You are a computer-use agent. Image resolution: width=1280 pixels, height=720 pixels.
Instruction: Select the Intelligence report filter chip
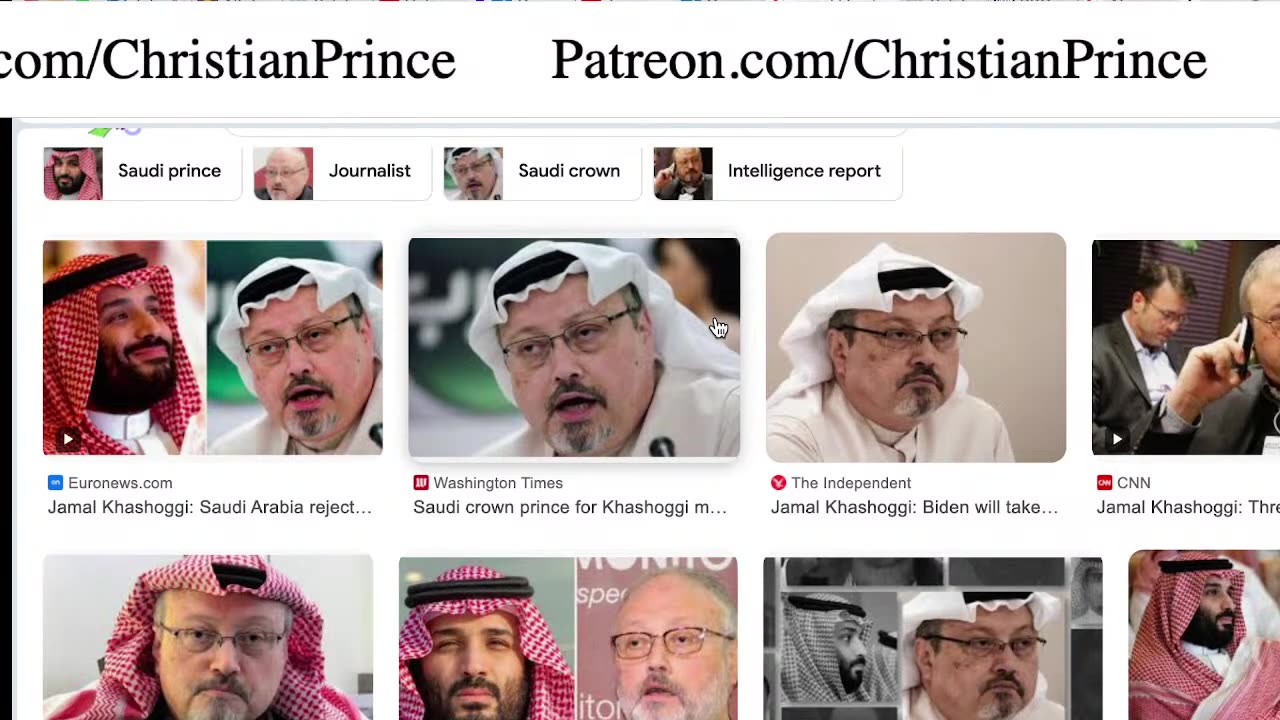pos(777,172)
